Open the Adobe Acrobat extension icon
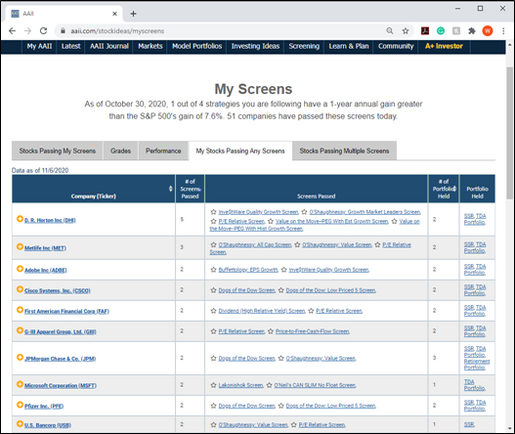The image size is (515, 434). pos(425,31)
